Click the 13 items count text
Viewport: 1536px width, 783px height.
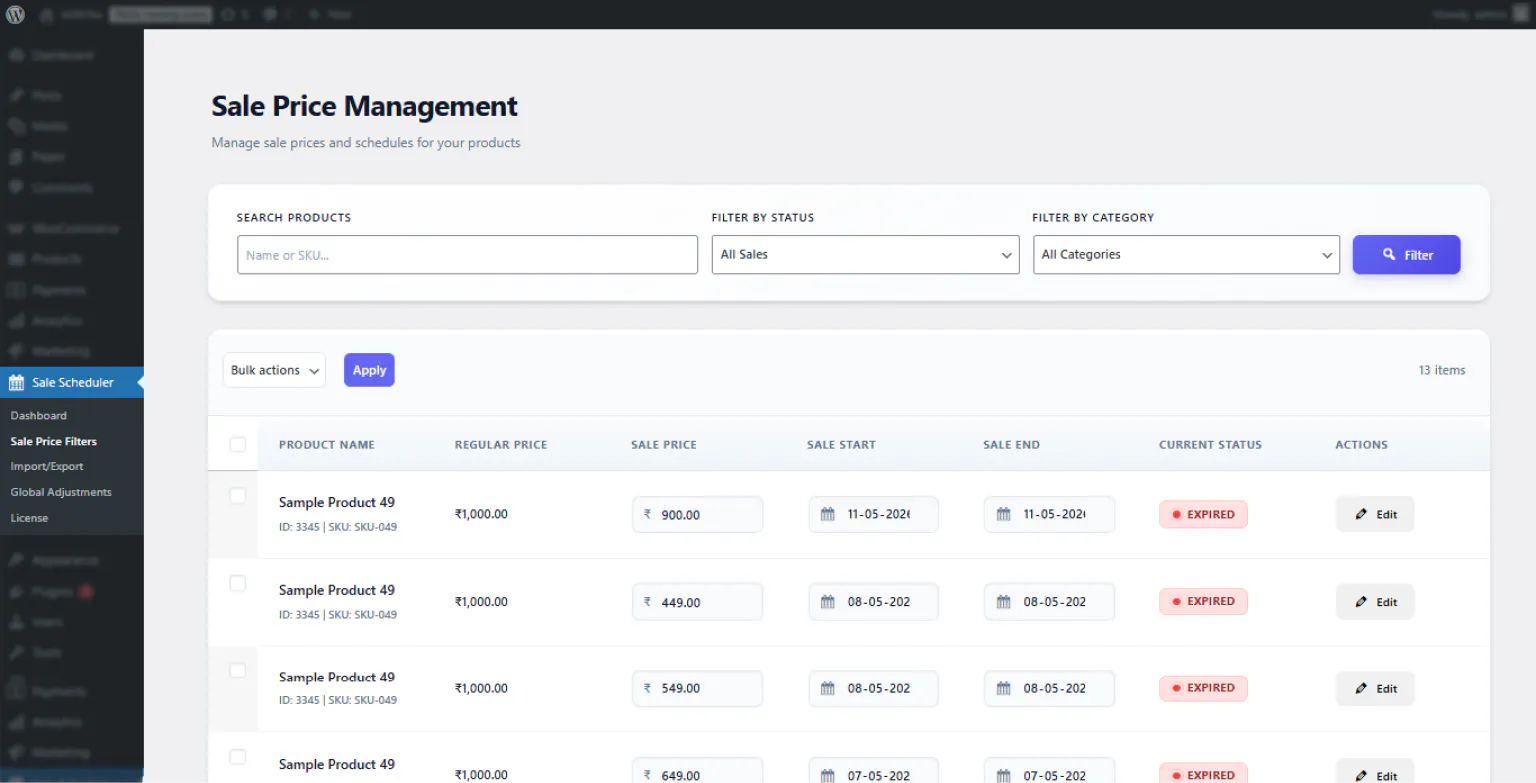(1442, 370)
